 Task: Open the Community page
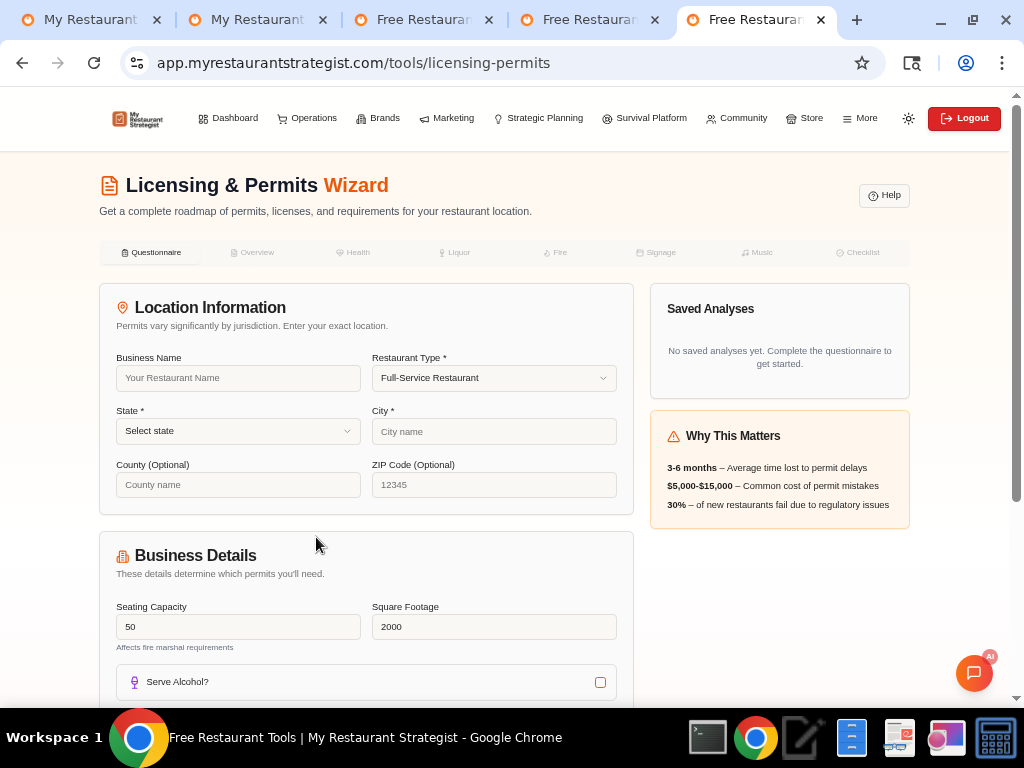point(736,118)
